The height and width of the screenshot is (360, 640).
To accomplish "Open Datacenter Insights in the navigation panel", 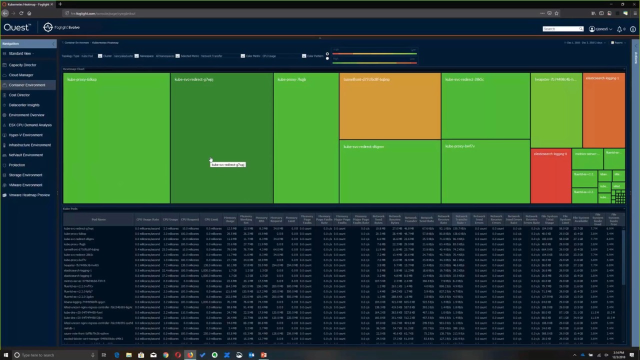I will click(24, 105).
